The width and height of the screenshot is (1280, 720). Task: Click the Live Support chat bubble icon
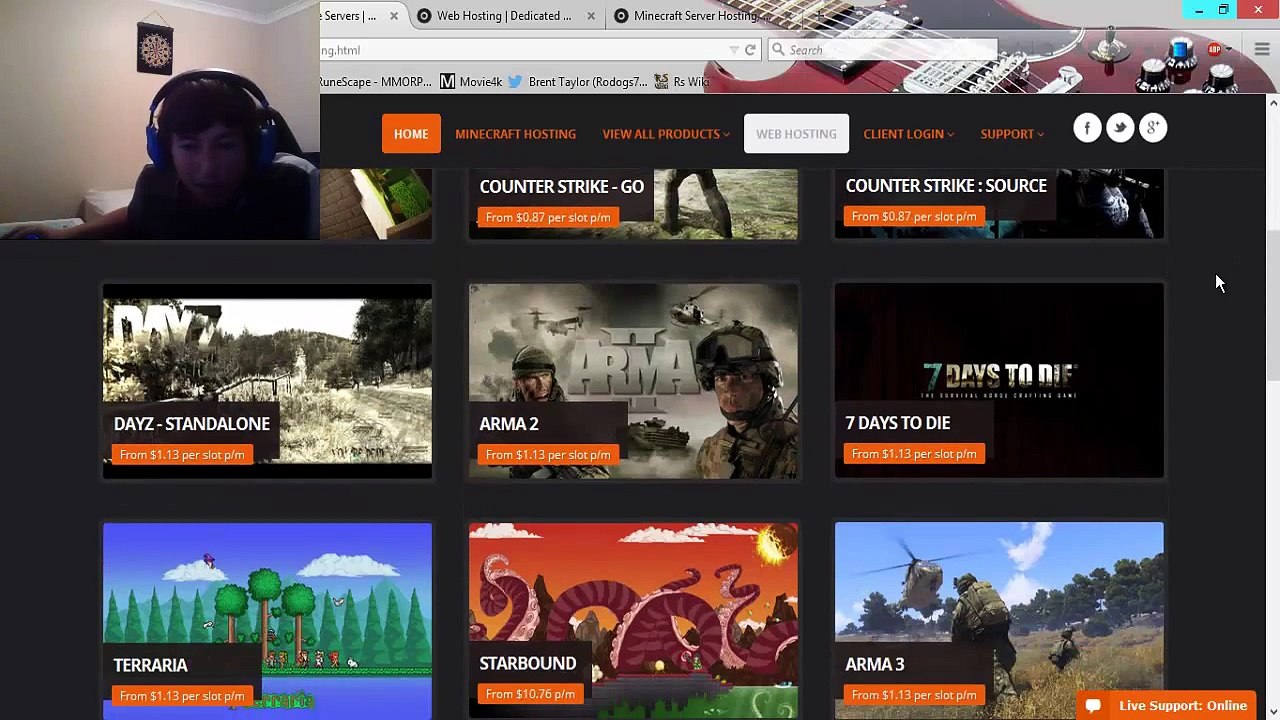tap(1093, 706)
